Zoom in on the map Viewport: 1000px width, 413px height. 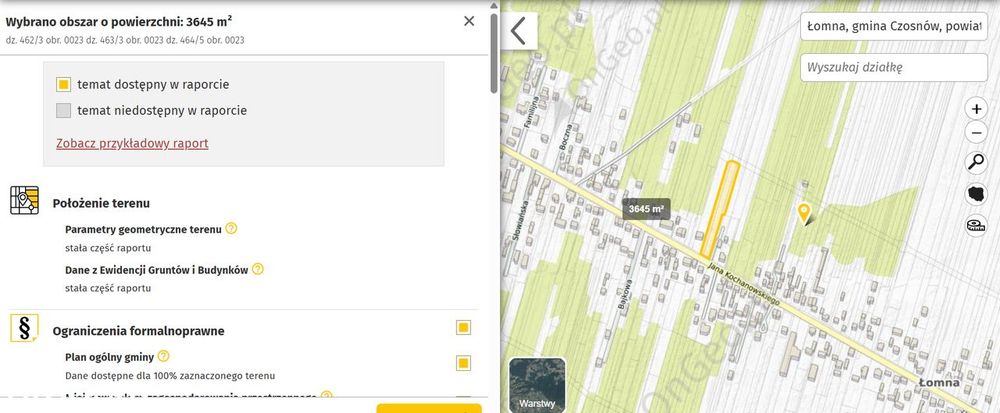(976, 109)
